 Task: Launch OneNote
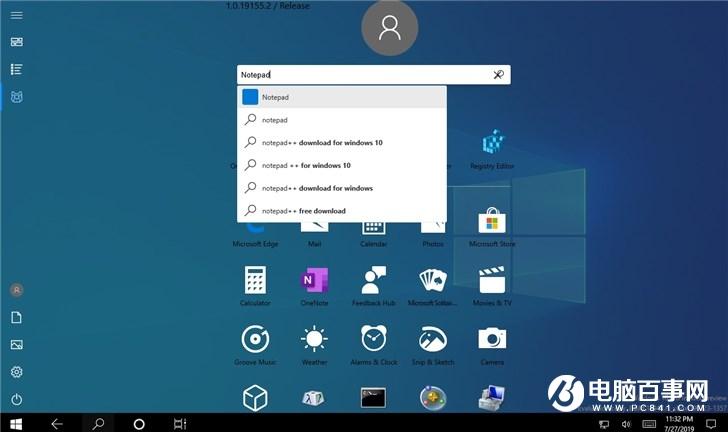click(x=314, y=285)
